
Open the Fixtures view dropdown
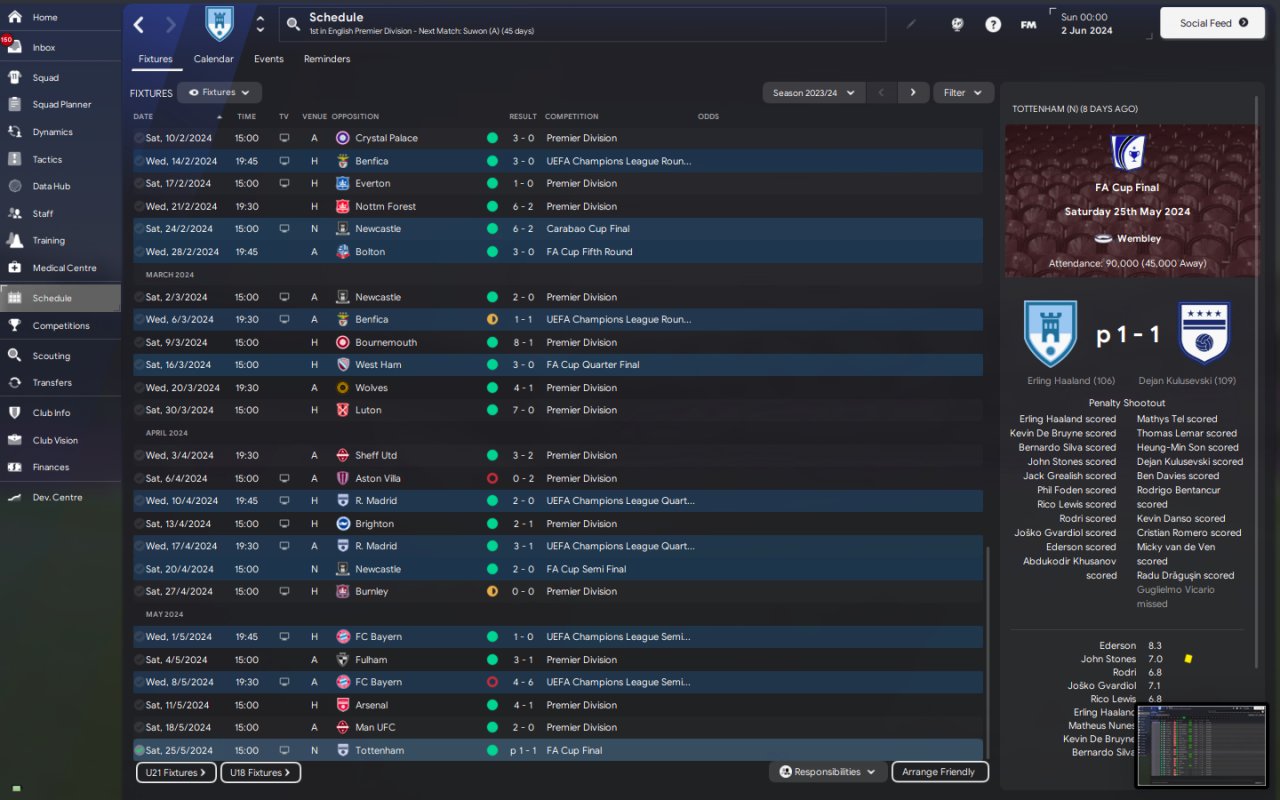219,92
